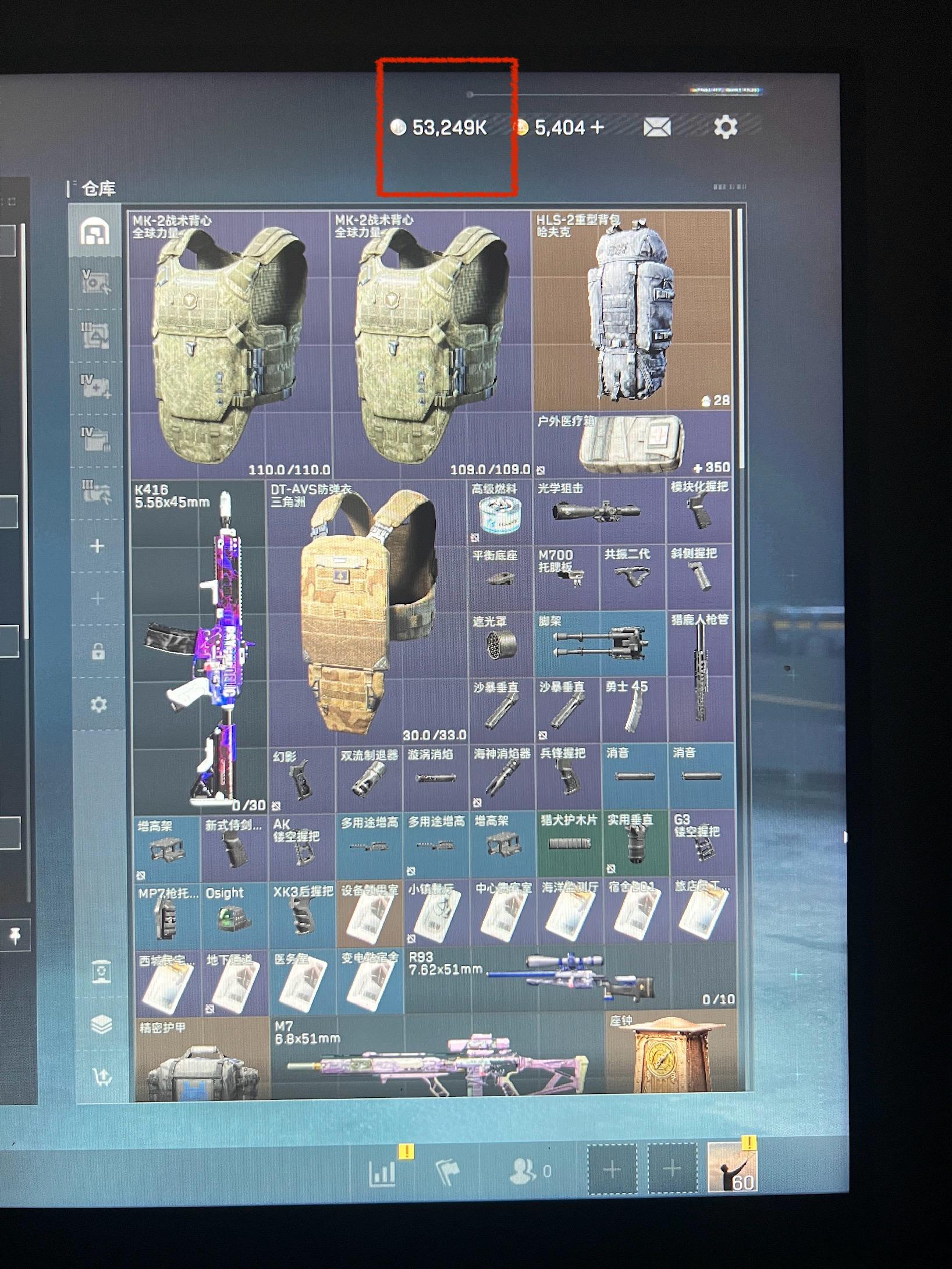
Task: Select the HLS-2重型背包 backpack
Action: pyautogui.click(x=632, y=311)
